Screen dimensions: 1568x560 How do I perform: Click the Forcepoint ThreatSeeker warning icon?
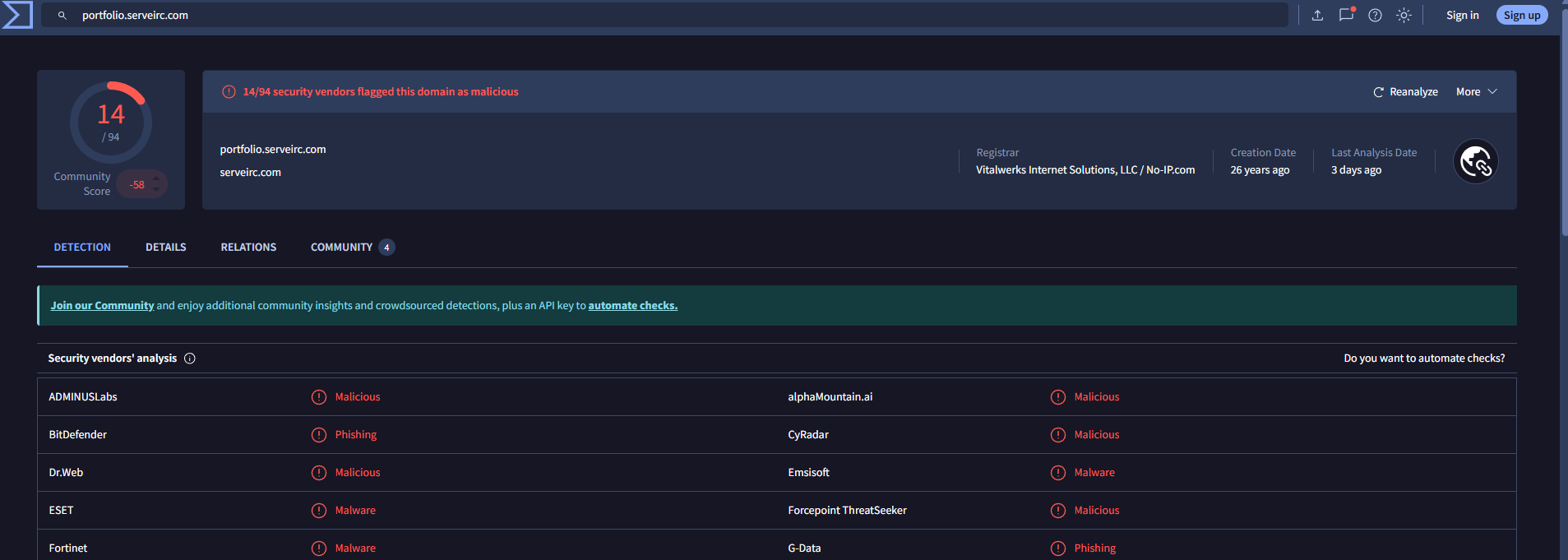tap(1058, 510)
